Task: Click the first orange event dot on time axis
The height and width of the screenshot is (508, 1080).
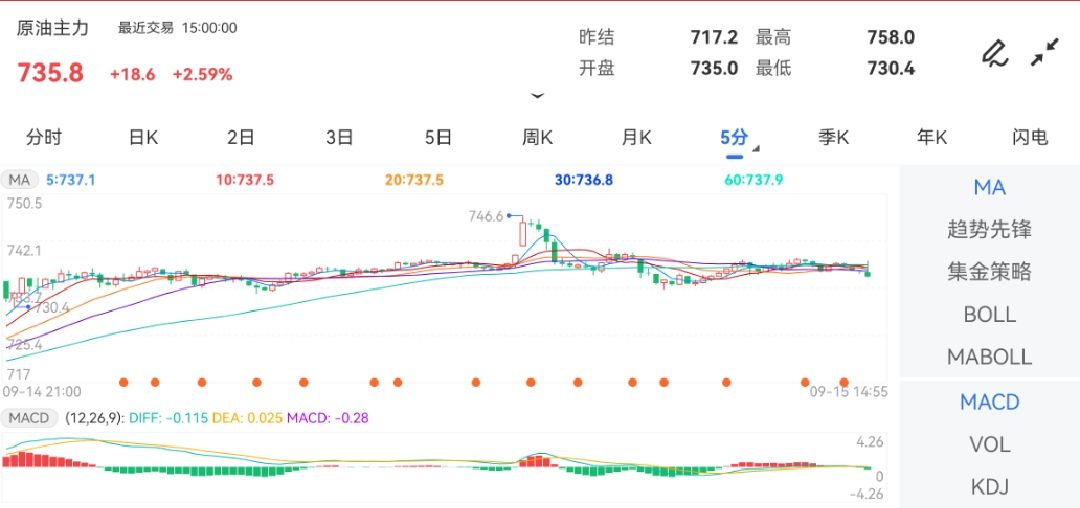Action: tap(124, 382)
